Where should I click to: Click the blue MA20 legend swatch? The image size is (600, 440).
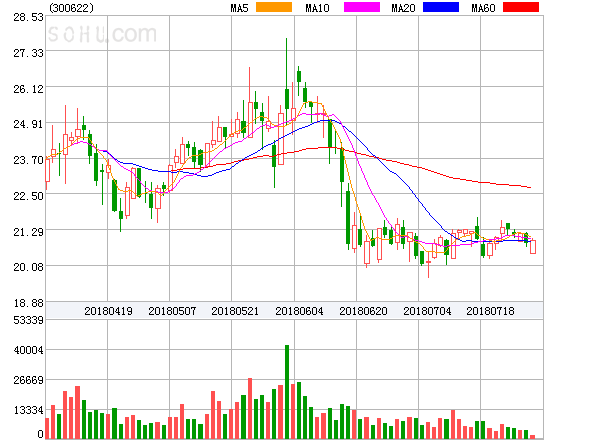pos(441,7)
